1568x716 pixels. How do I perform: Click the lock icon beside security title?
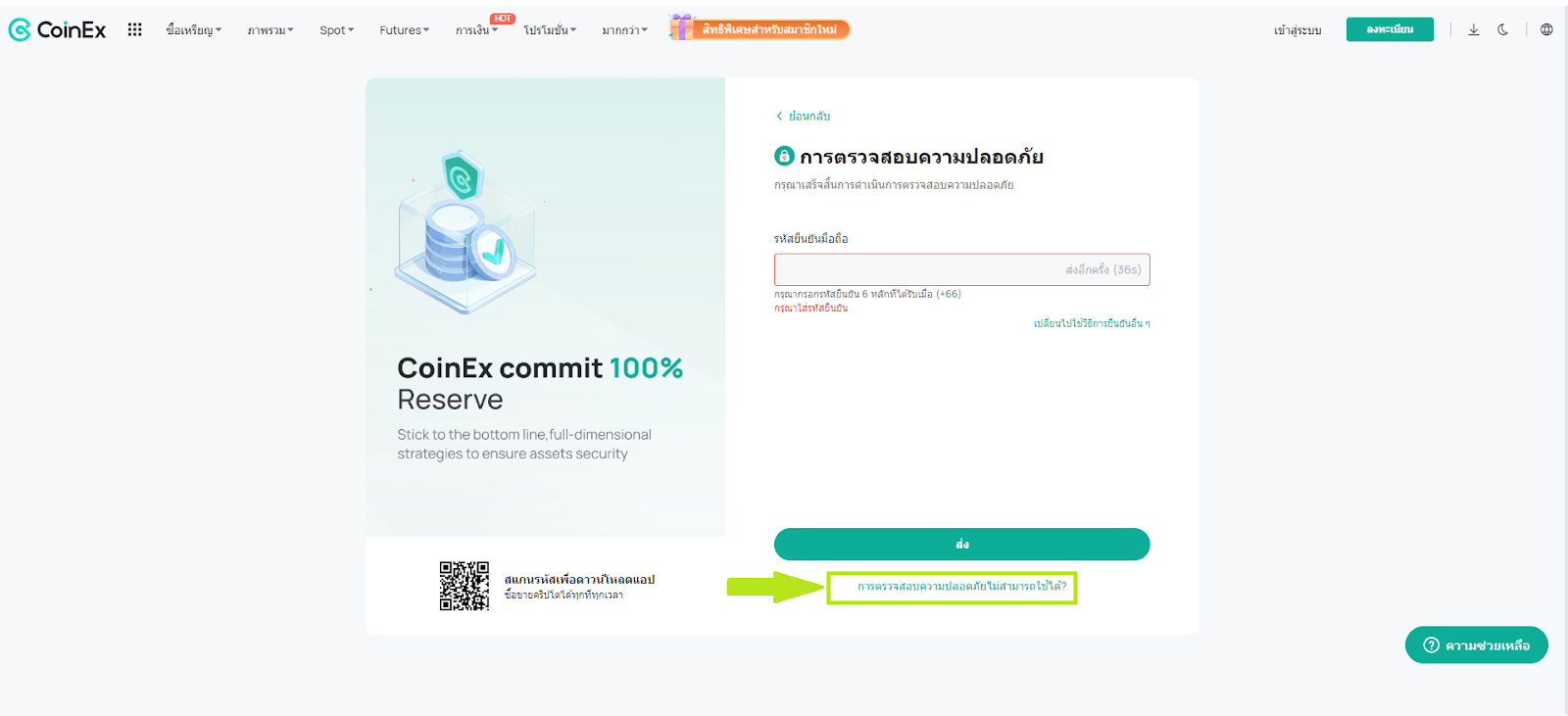point(784,156)
